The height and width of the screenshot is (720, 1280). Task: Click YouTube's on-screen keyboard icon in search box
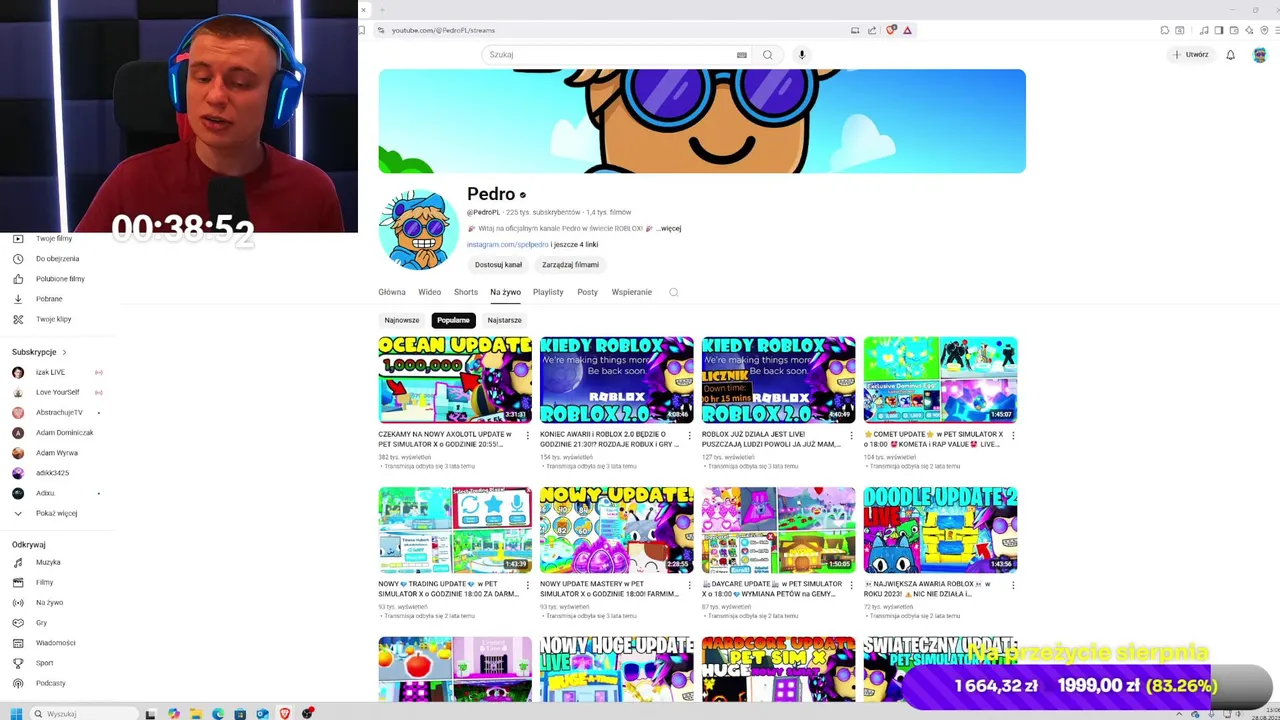[741, 55]
